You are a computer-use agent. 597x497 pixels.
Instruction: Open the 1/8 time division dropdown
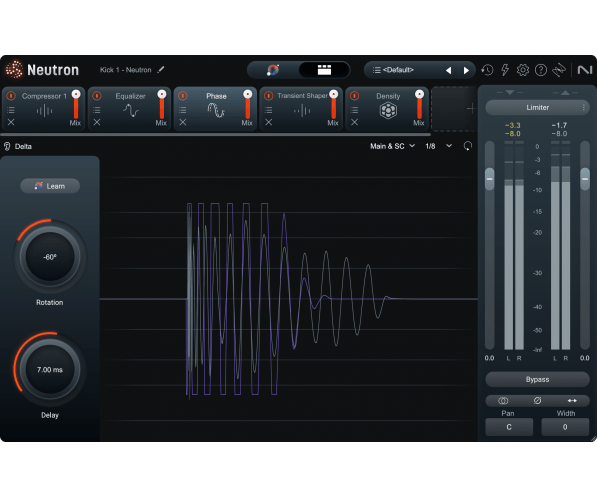pos(439,146)
